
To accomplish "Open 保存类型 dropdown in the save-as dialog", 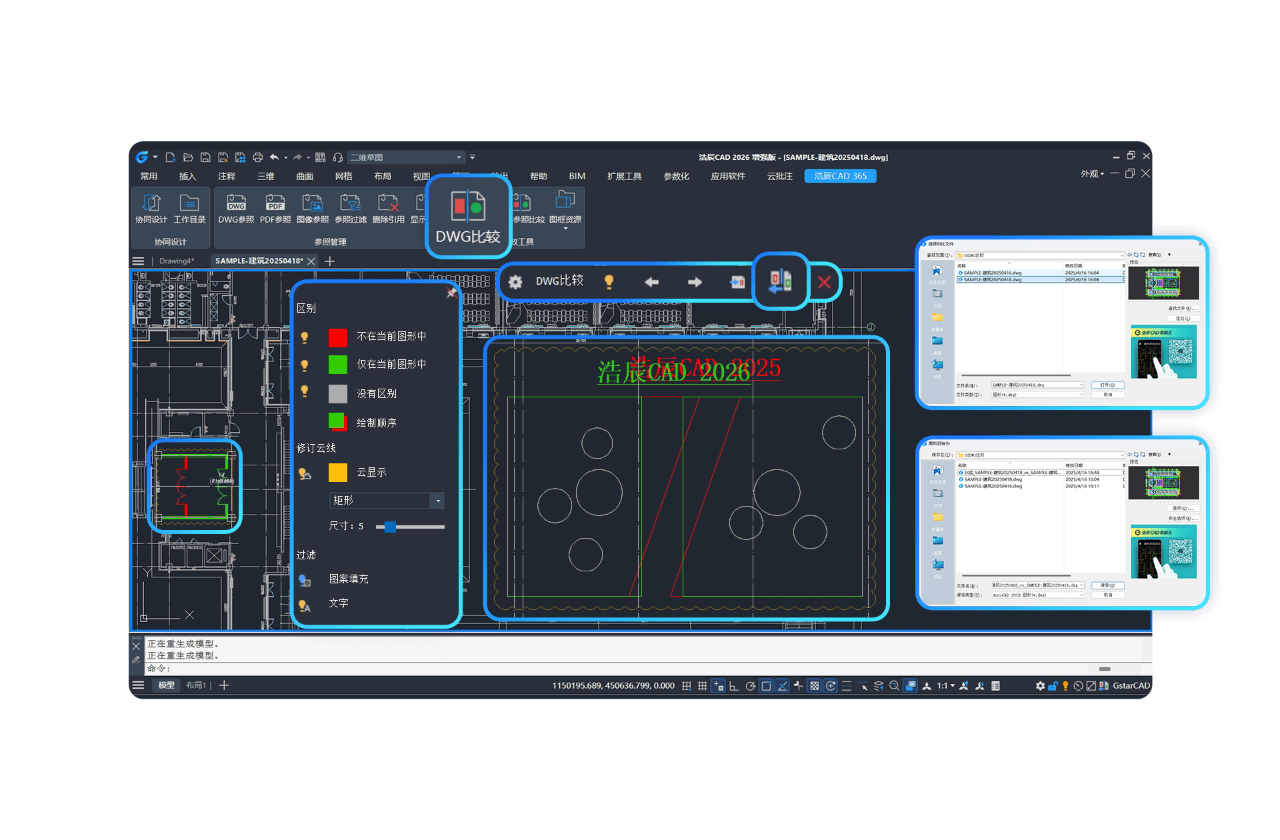I will pos(1037,594).
